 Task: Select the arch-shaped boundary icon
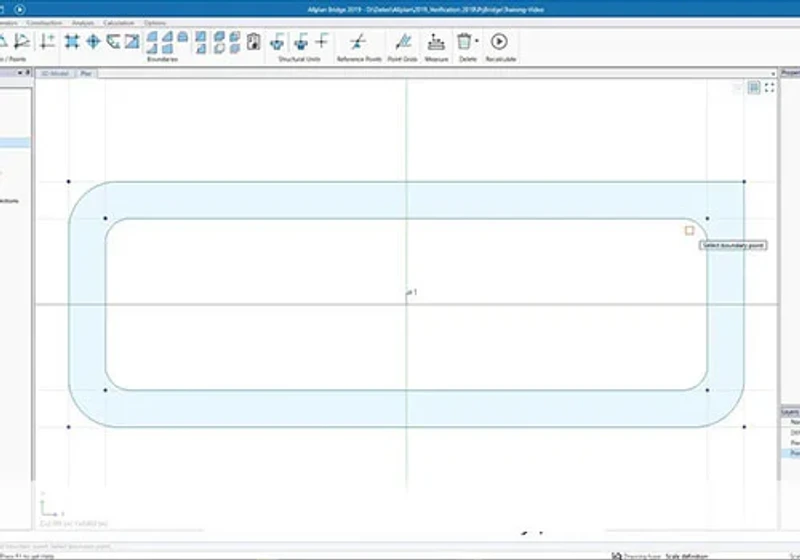tap(183, 36)
